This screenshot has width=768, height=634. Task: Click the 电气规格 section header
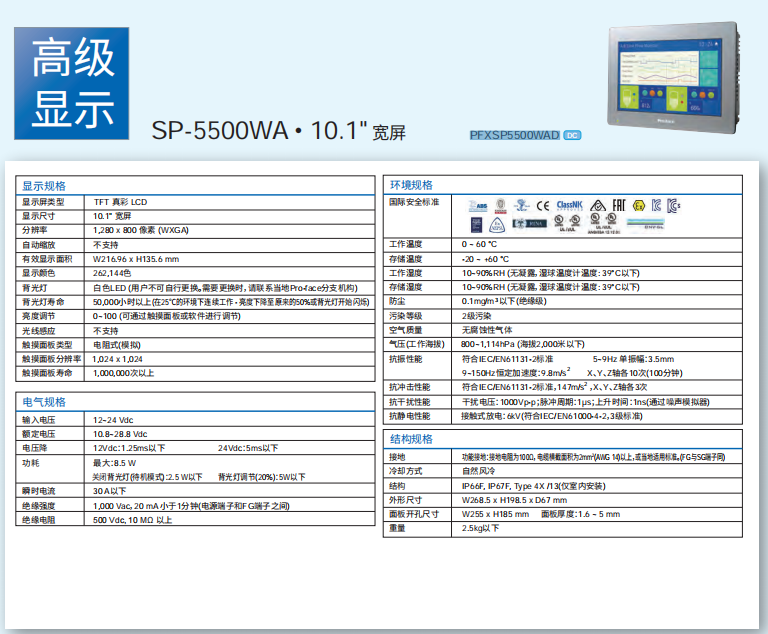44,402
